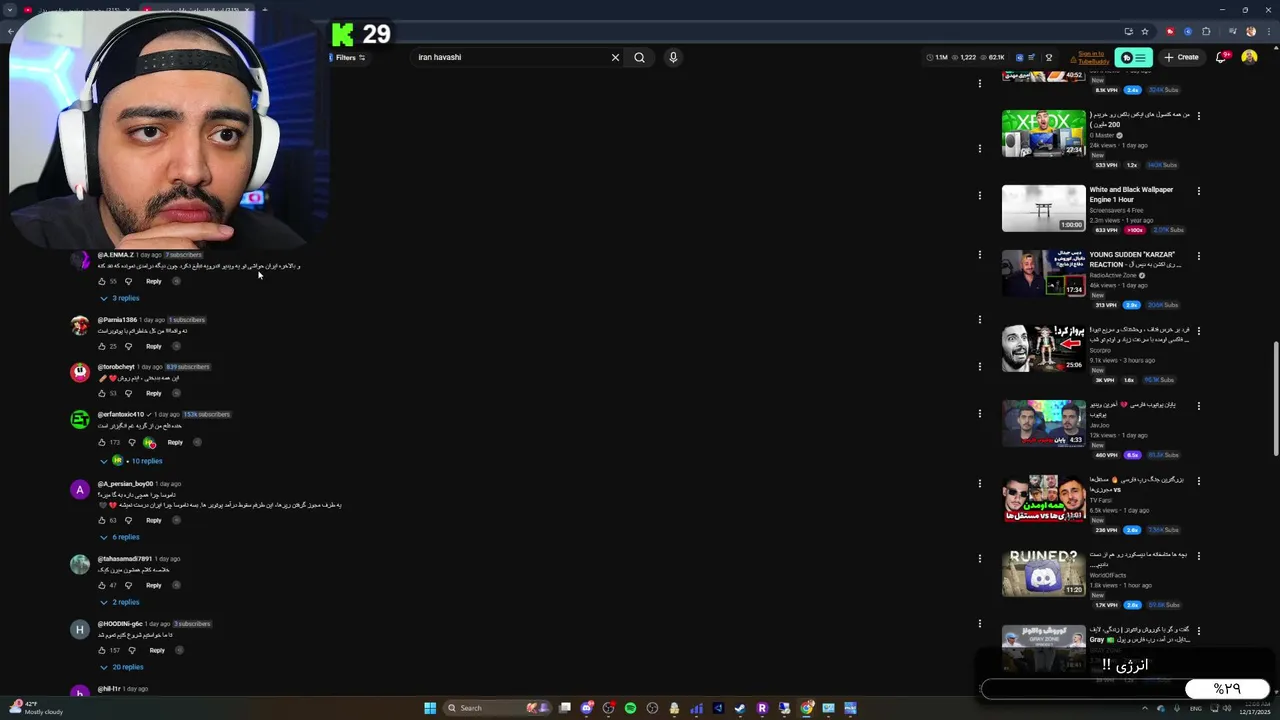Start voice search with microphone
This screenshot has height=720, width=1280.
[x=673, y=57]
